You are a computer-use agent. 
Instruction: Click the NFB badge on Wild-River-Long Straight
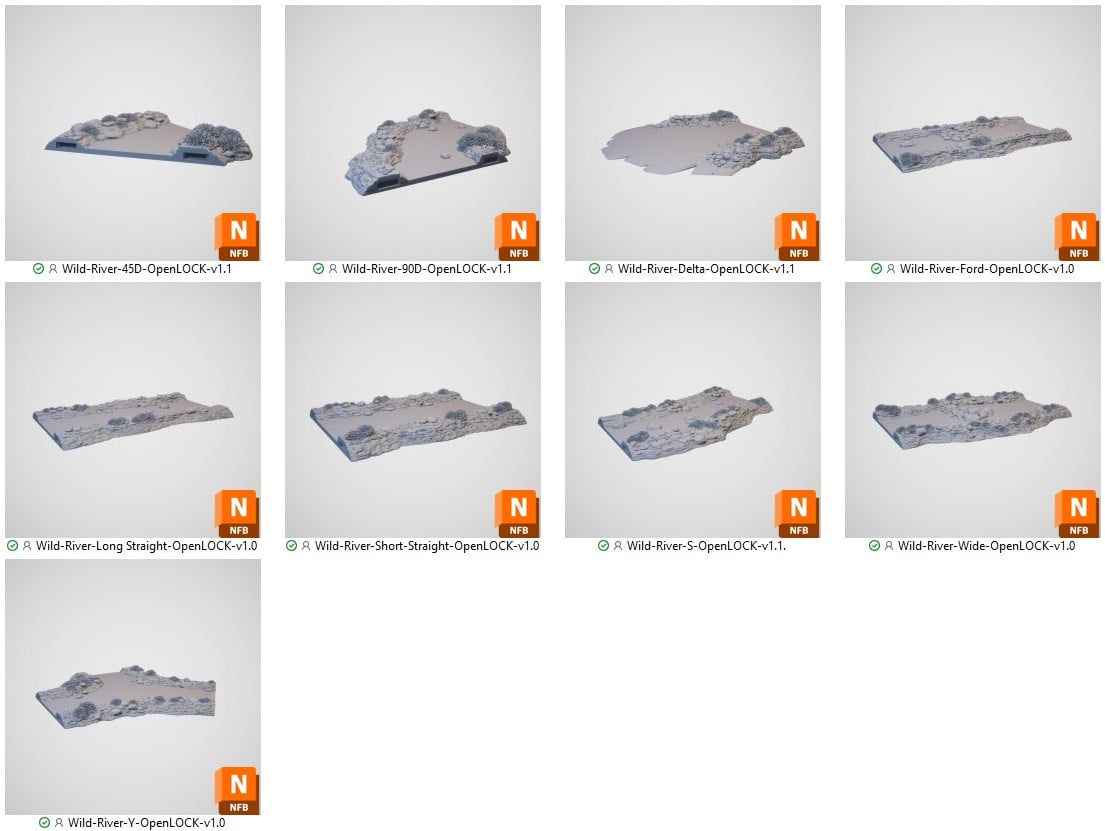click(237, 514)
